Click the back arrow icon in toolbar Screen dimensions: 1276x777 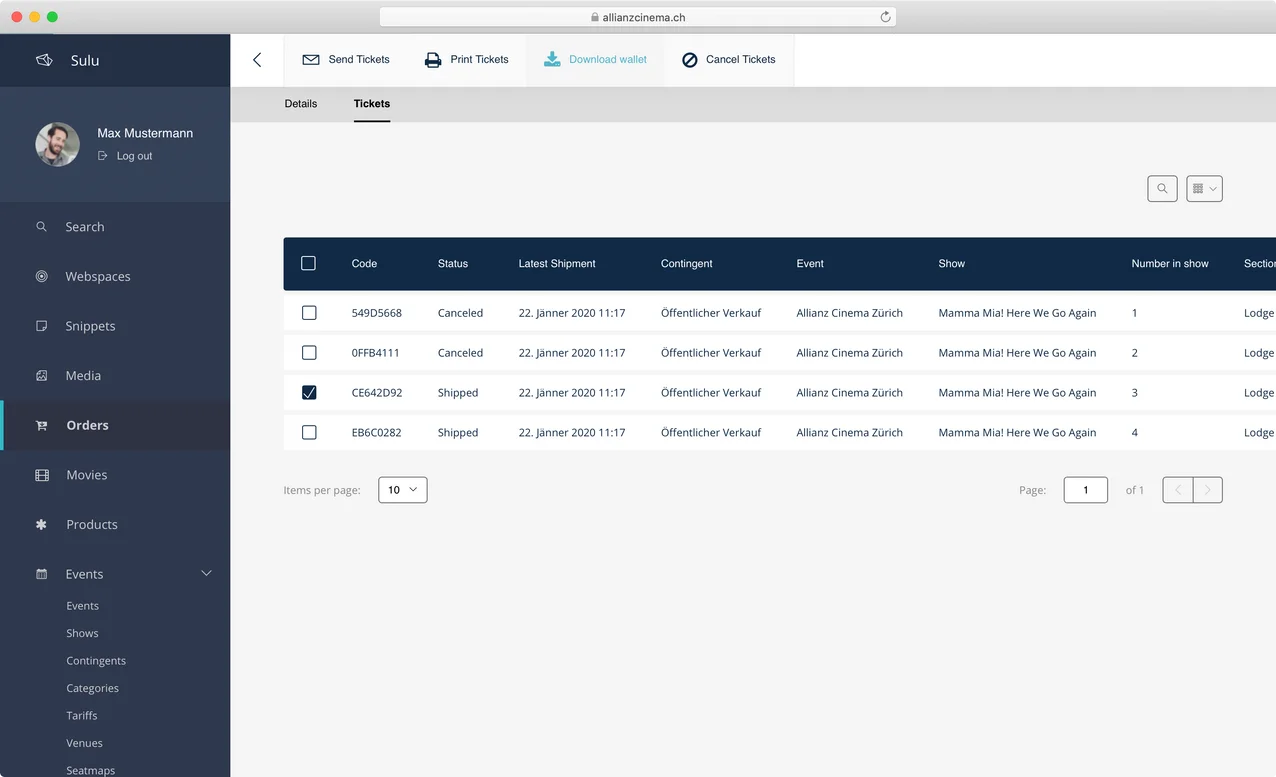[257, 60]
